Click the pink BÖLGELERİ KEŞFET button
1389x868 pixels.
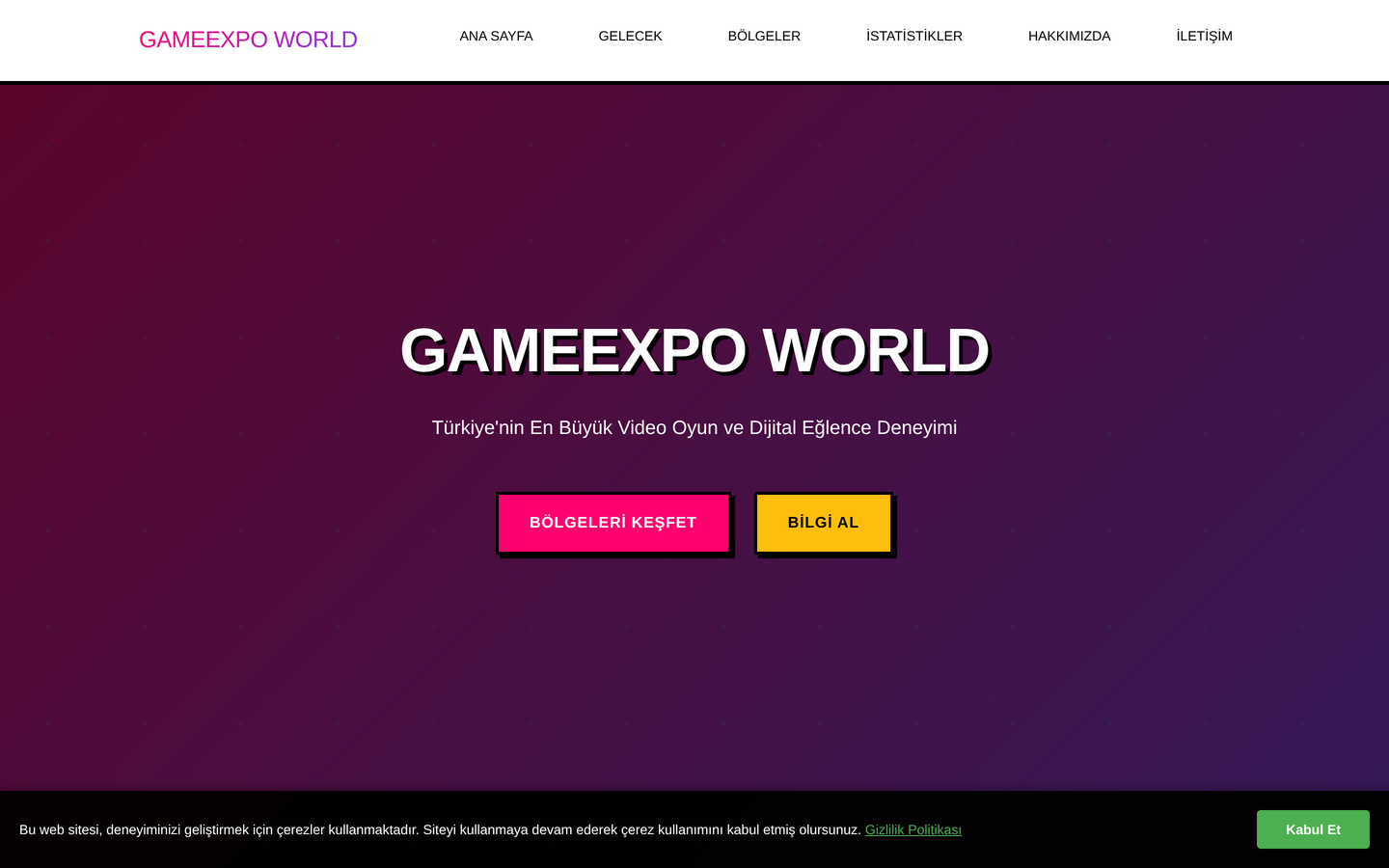pyautogui.click(x=613, y=523)
